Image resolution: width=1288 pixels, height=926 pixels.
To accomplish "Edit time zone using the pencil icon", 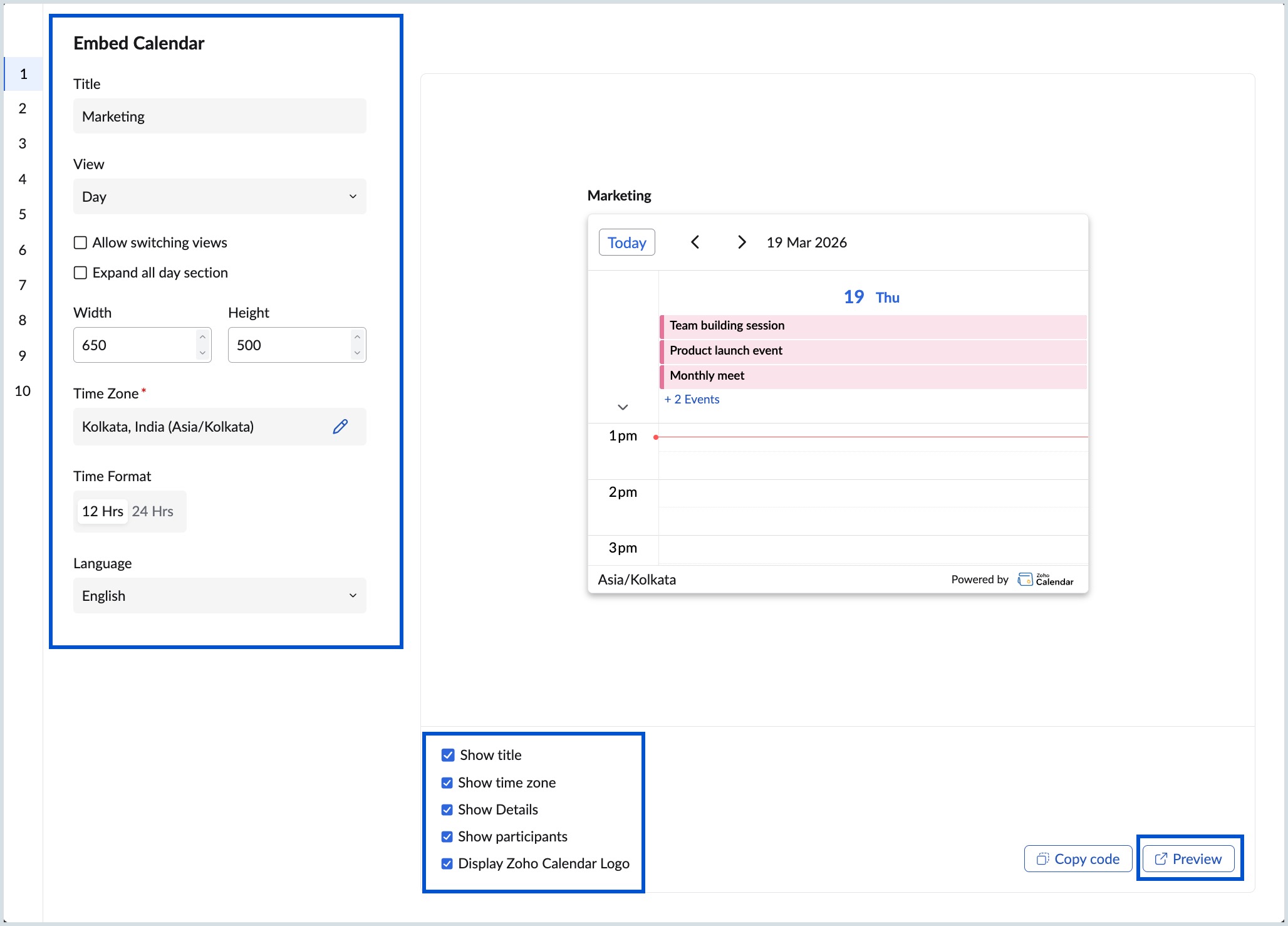I will point(340,427).
